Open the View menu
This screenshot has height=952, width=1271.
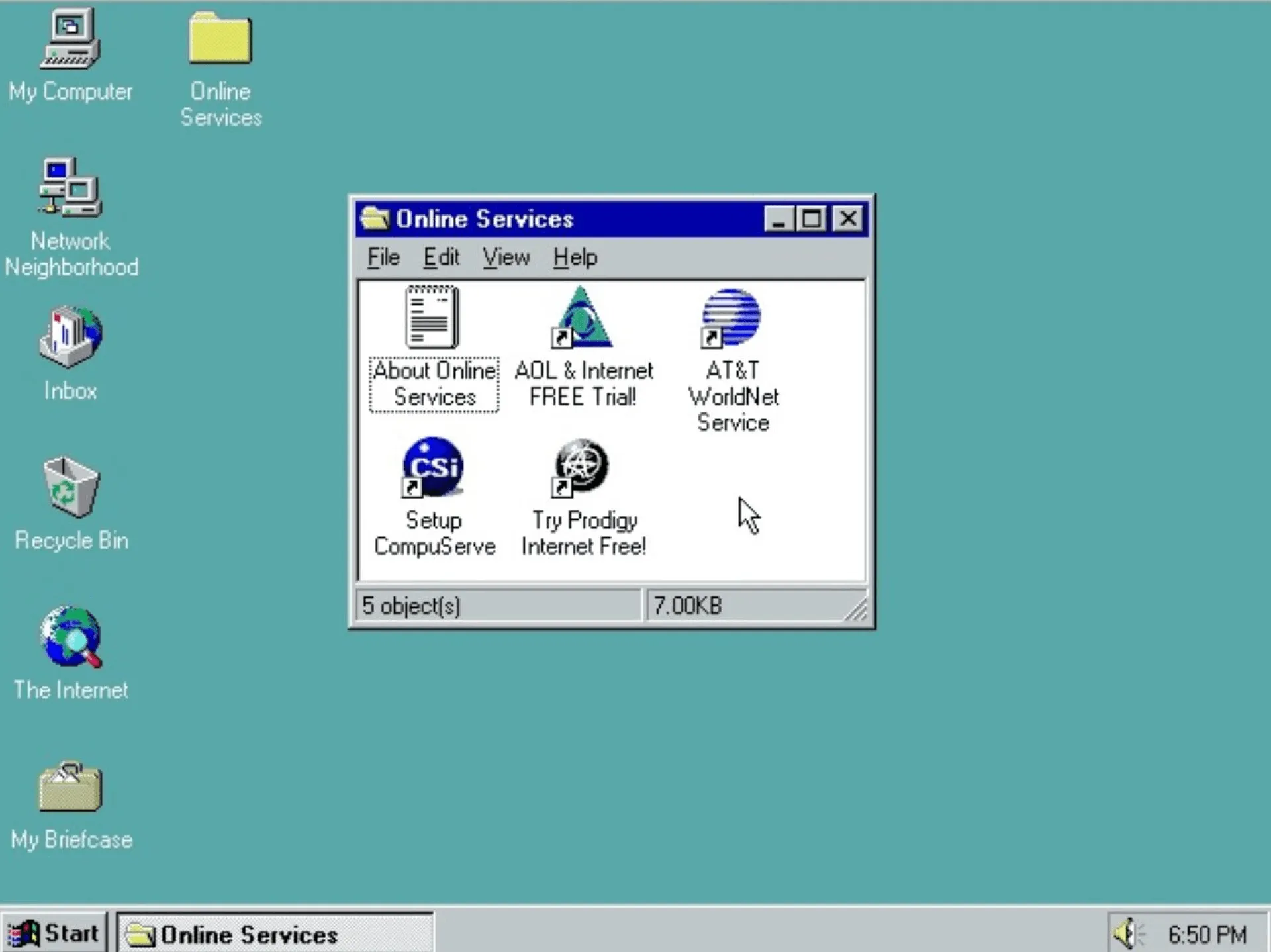[x=506, y=258]
